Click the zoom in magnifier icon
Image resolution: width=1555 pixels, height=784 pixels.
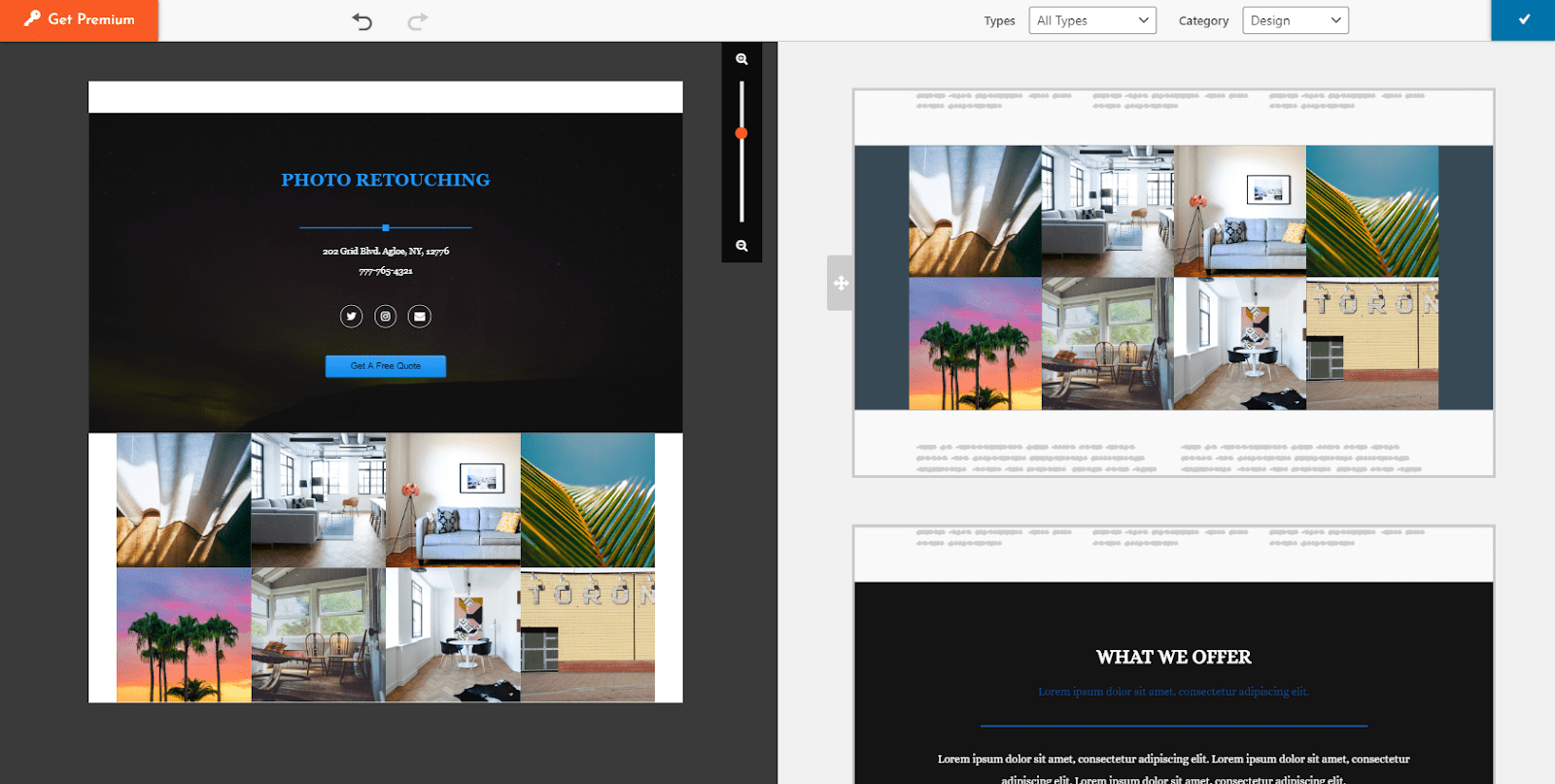(742, 59)
